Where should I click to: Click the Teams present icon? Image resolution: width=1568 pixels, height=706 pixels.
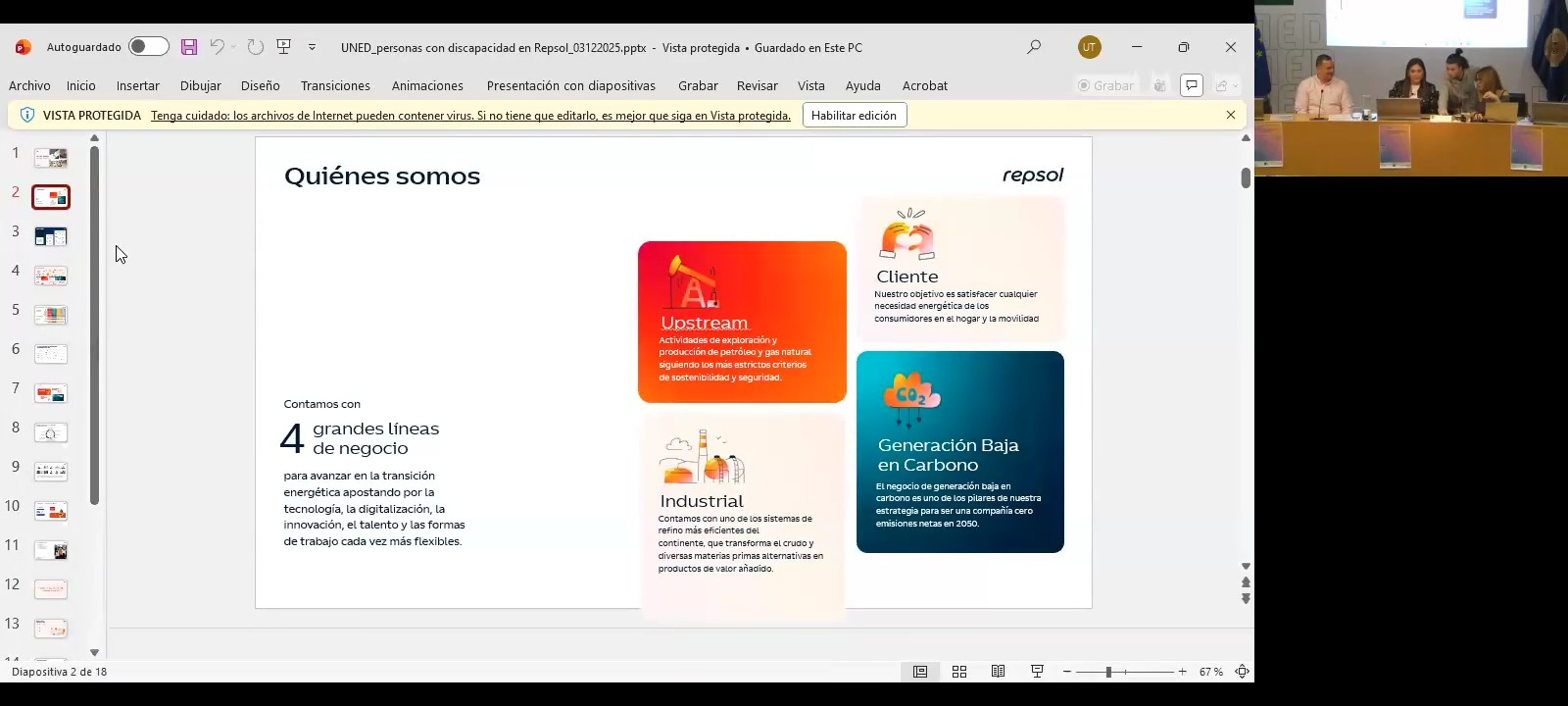(x=1159, y=85)
